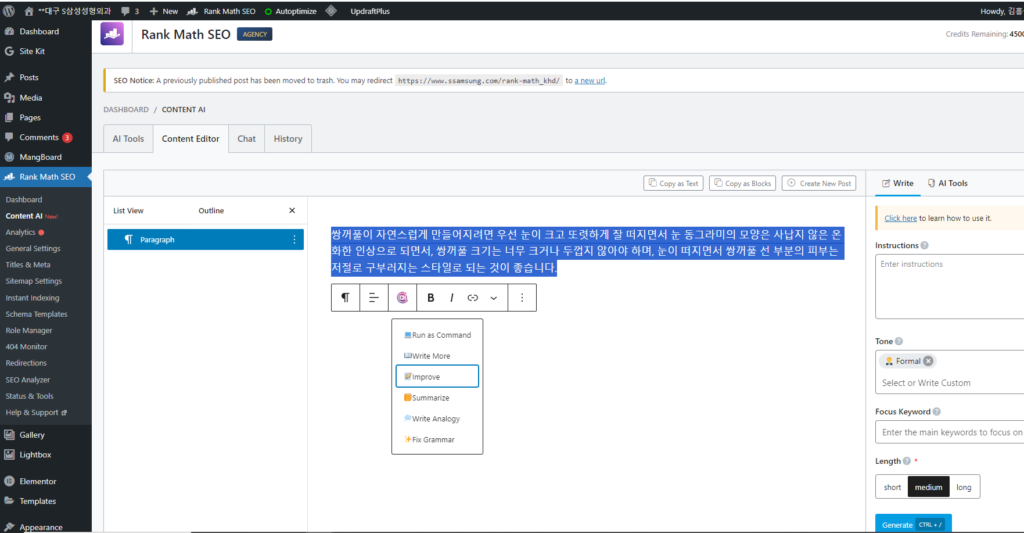Open Analytics submenu item
Viewport: 1024px width, 533px height.
click(x=20, y=232)
